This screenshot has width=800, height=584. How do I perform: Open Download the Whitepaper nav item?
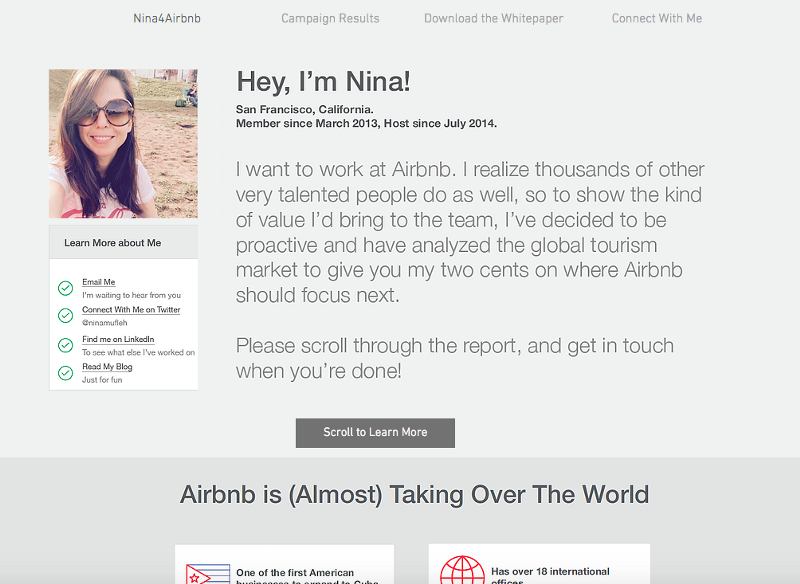click(493, 18)
